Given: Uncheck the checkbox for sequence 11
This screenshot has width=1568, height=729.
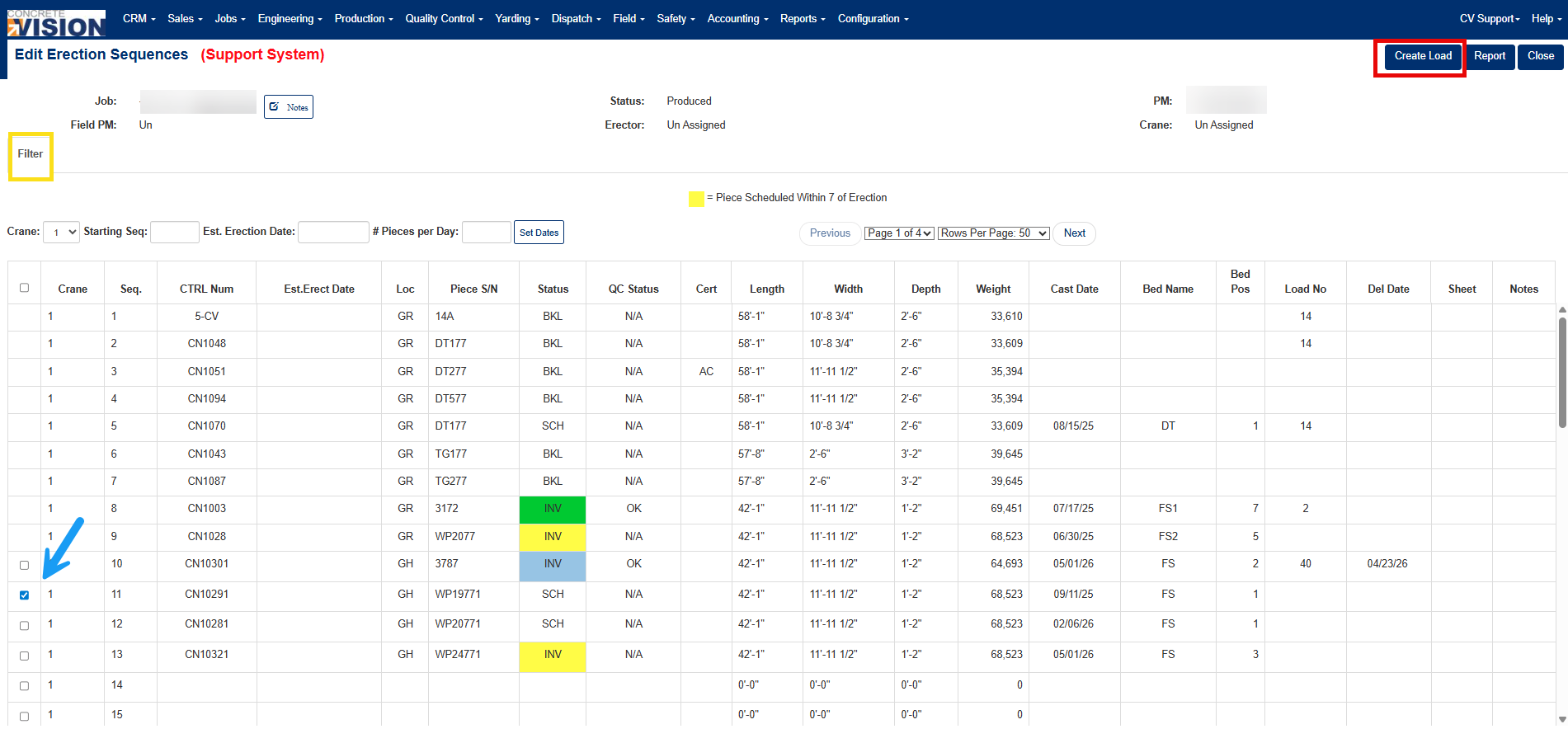Looking at the screenshot, I should pyautogui.click(x=24, y=595).
